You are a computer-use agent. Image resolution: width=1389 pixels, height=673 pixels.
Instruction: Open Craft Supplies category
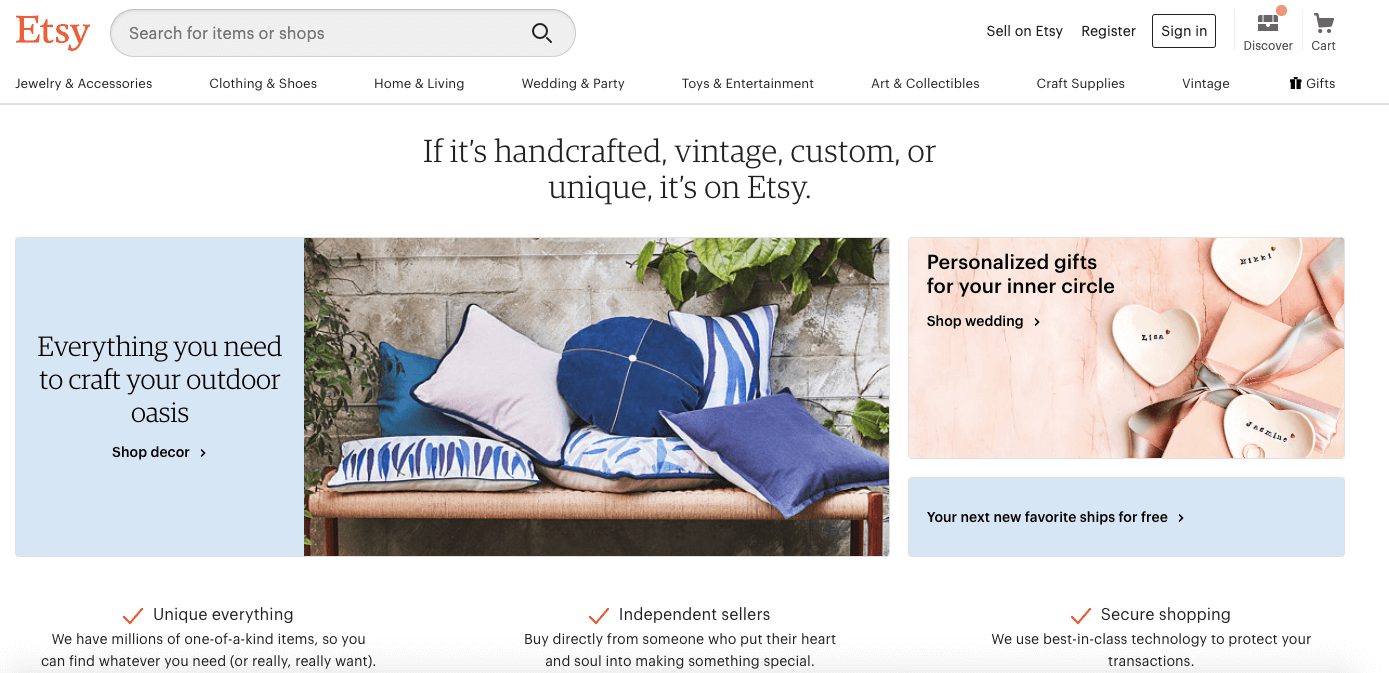(x=1080, y=84)
